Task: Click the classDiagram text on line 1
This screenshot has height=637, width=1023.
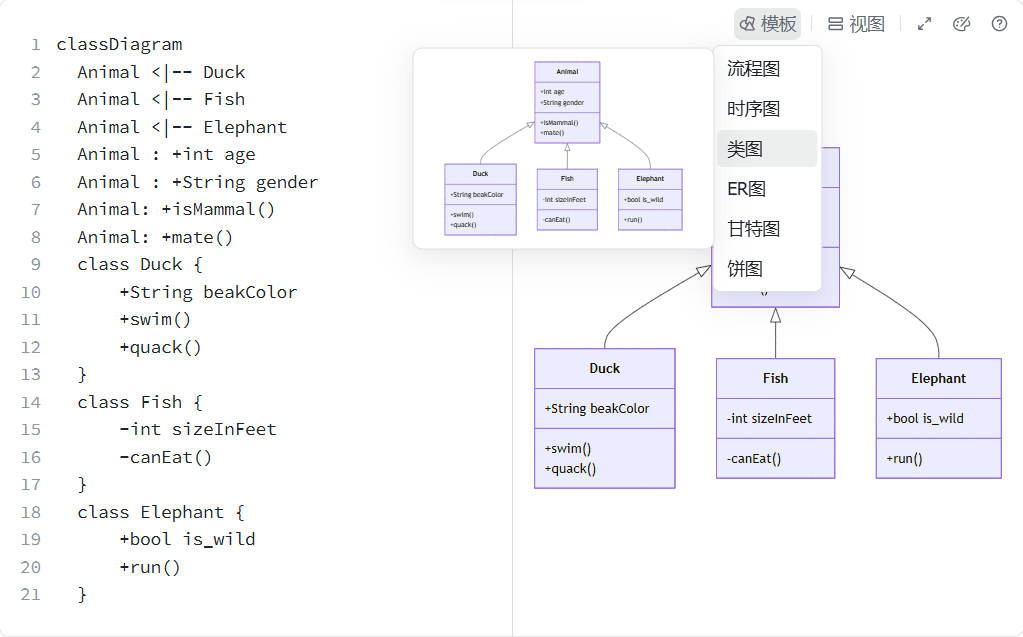Action: click(x=119, y=44)
